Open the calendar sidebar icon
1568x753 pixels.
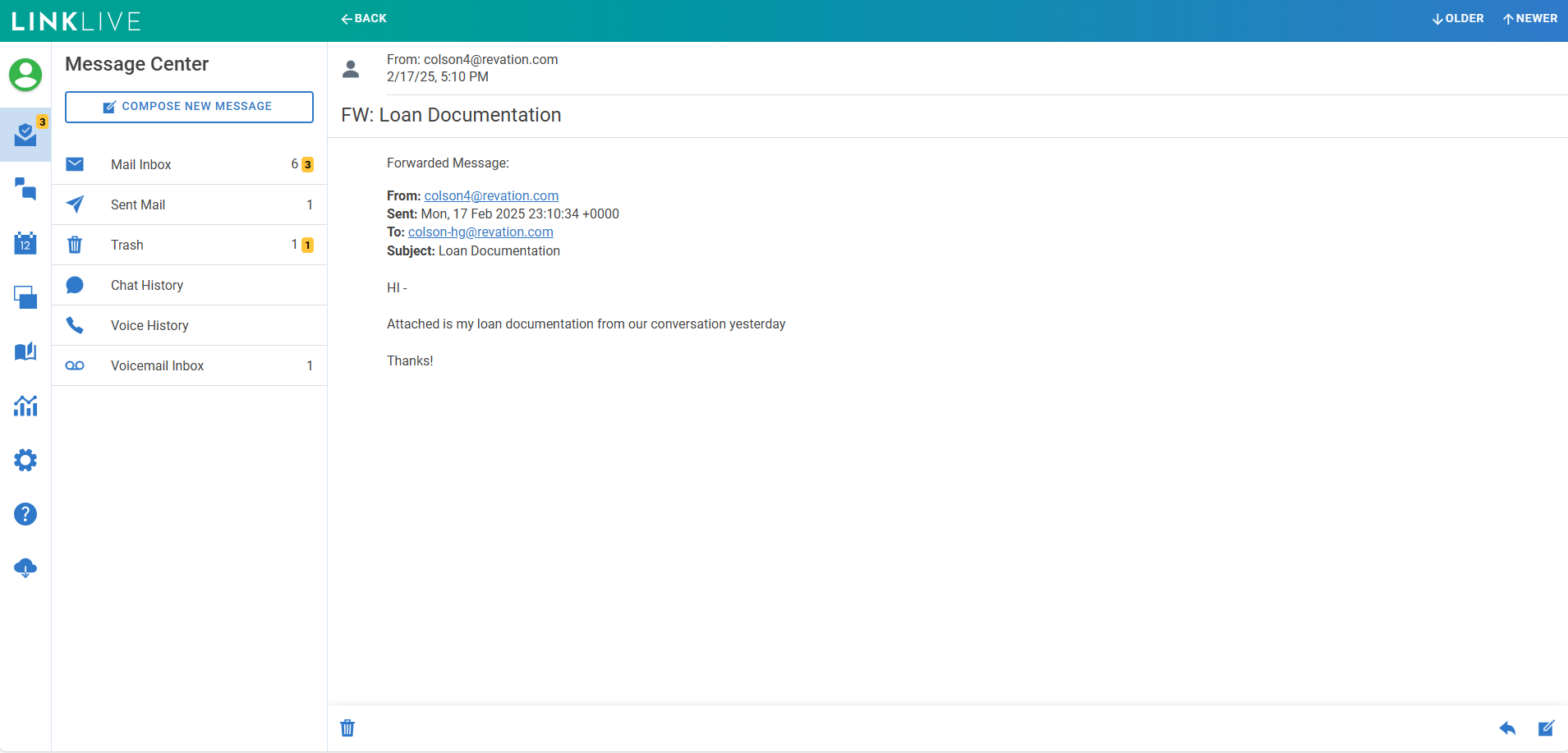(25, 243)
